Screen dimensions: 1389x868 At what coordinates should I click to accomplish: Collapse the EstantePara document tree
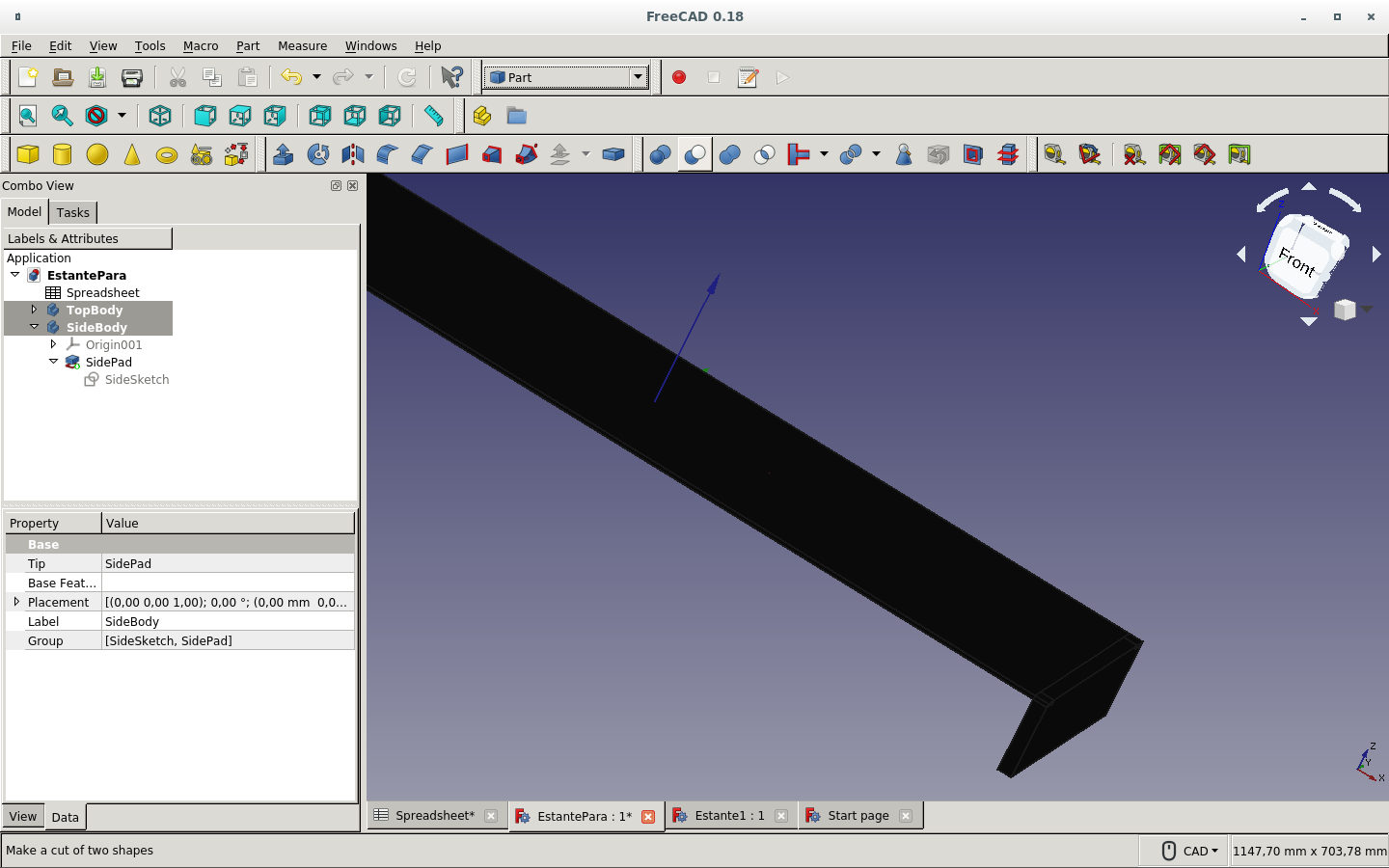click(15, 275)
